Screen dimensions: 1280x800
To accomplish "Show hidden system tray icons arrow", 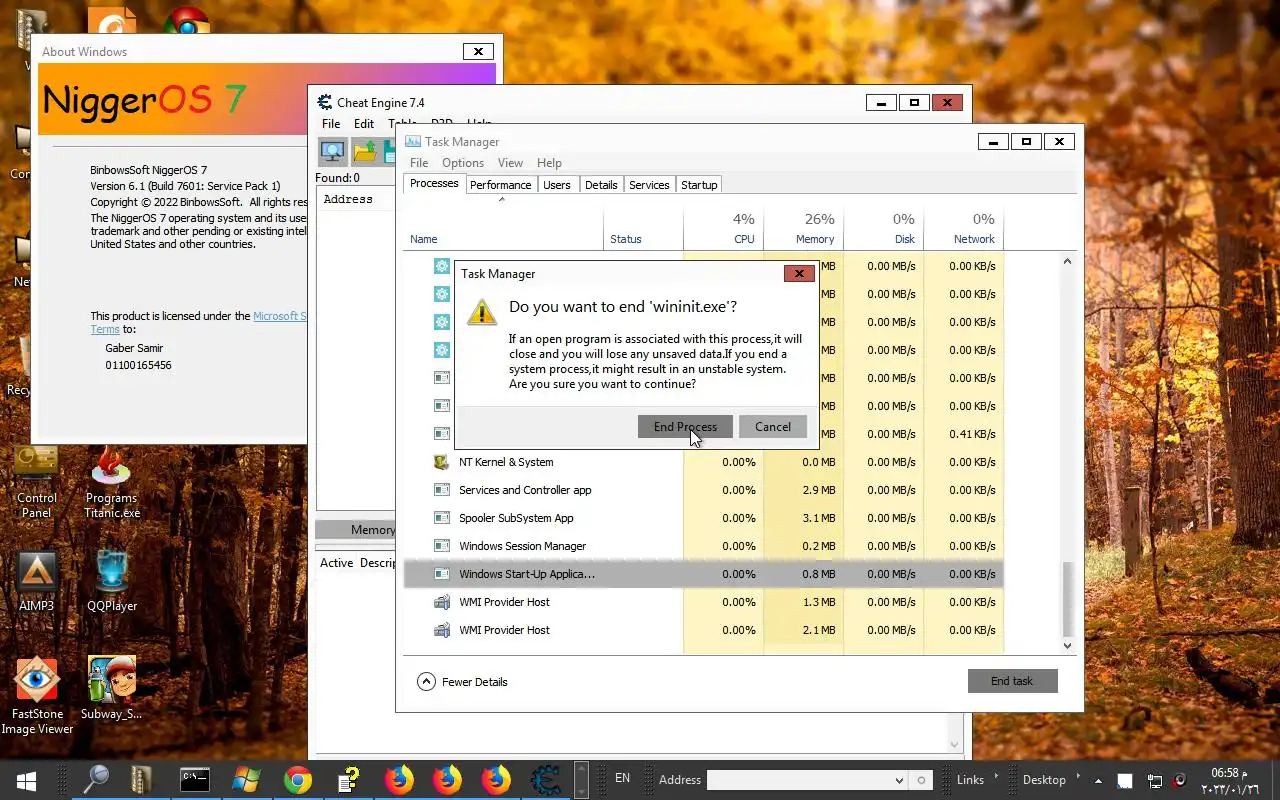I will pos(1099,780).
